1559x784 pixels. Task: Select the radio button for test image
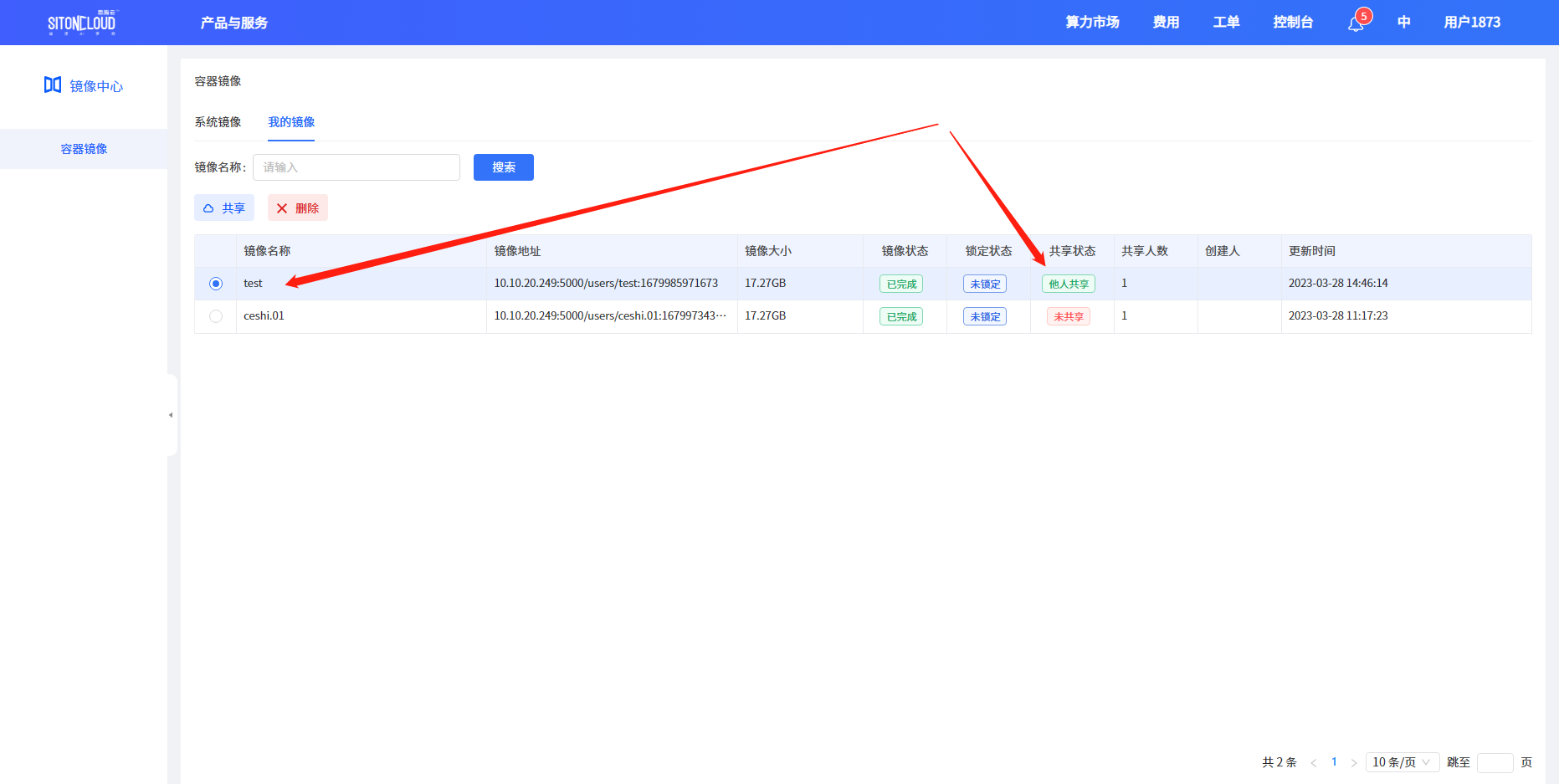click(x=216, y=284)
